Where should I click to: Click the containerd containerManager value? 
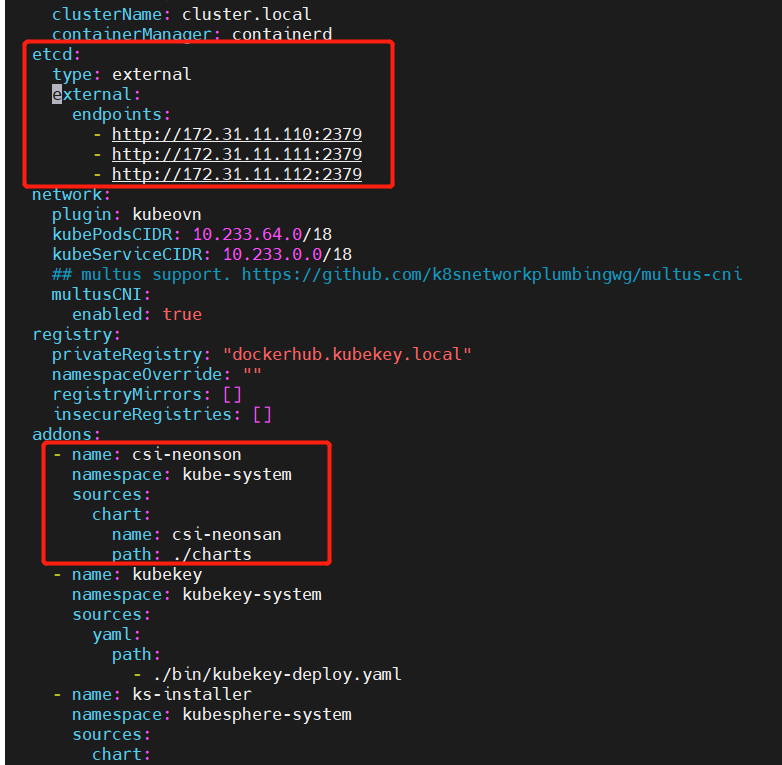click(x=281, y=34)
